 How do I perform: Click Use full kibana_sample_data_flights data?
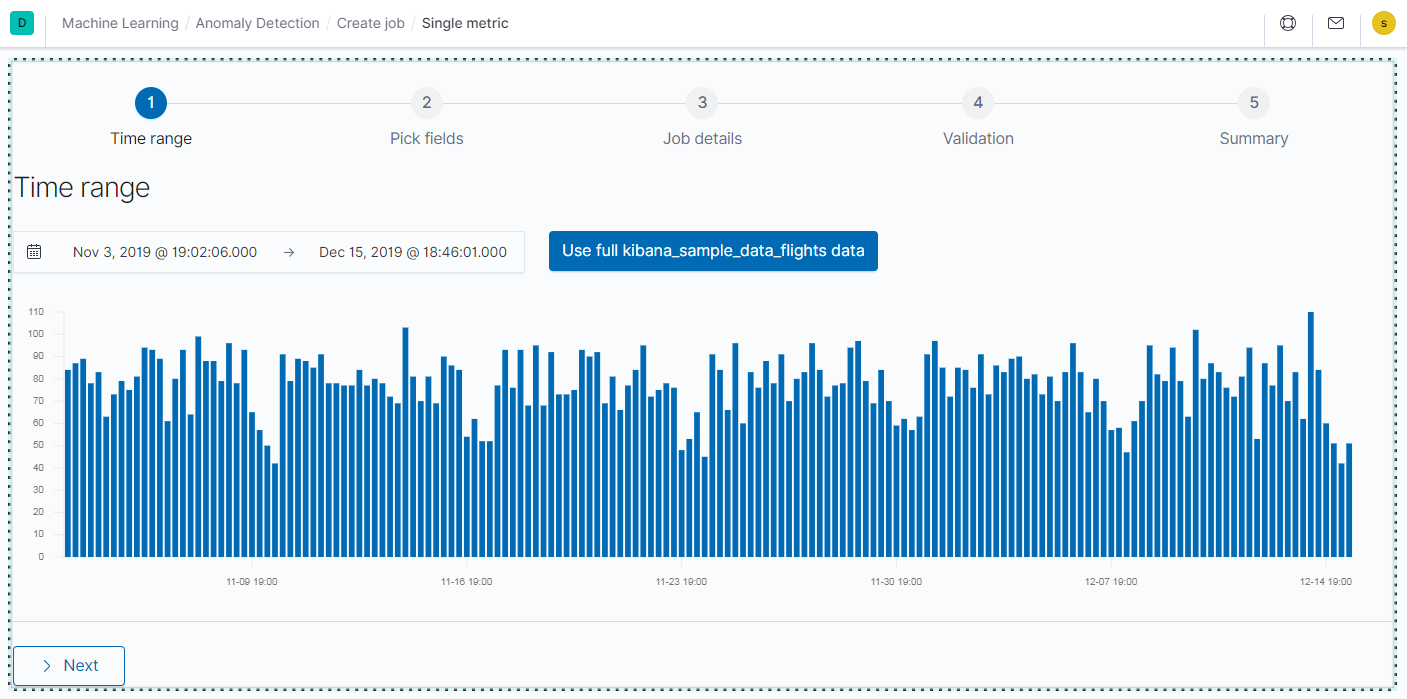tap(712, 251)
